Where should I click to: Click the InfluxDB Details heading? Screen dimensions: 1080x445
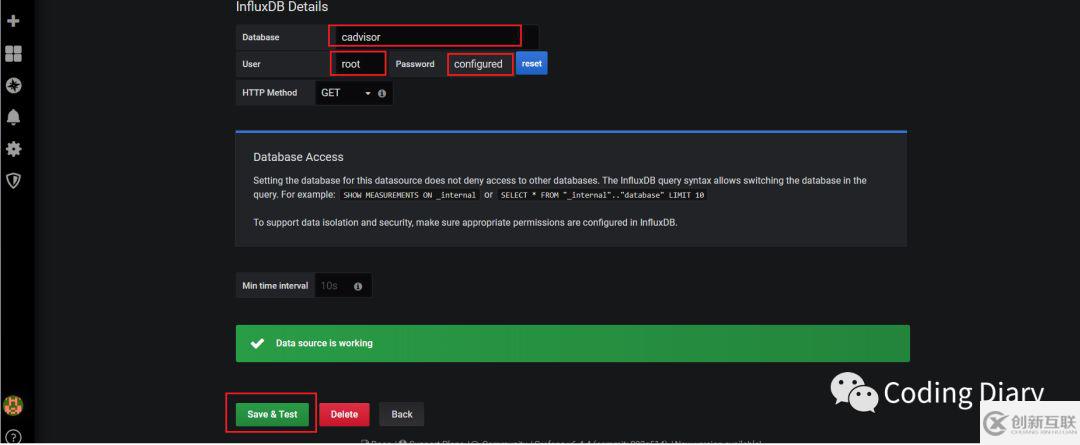282,7
